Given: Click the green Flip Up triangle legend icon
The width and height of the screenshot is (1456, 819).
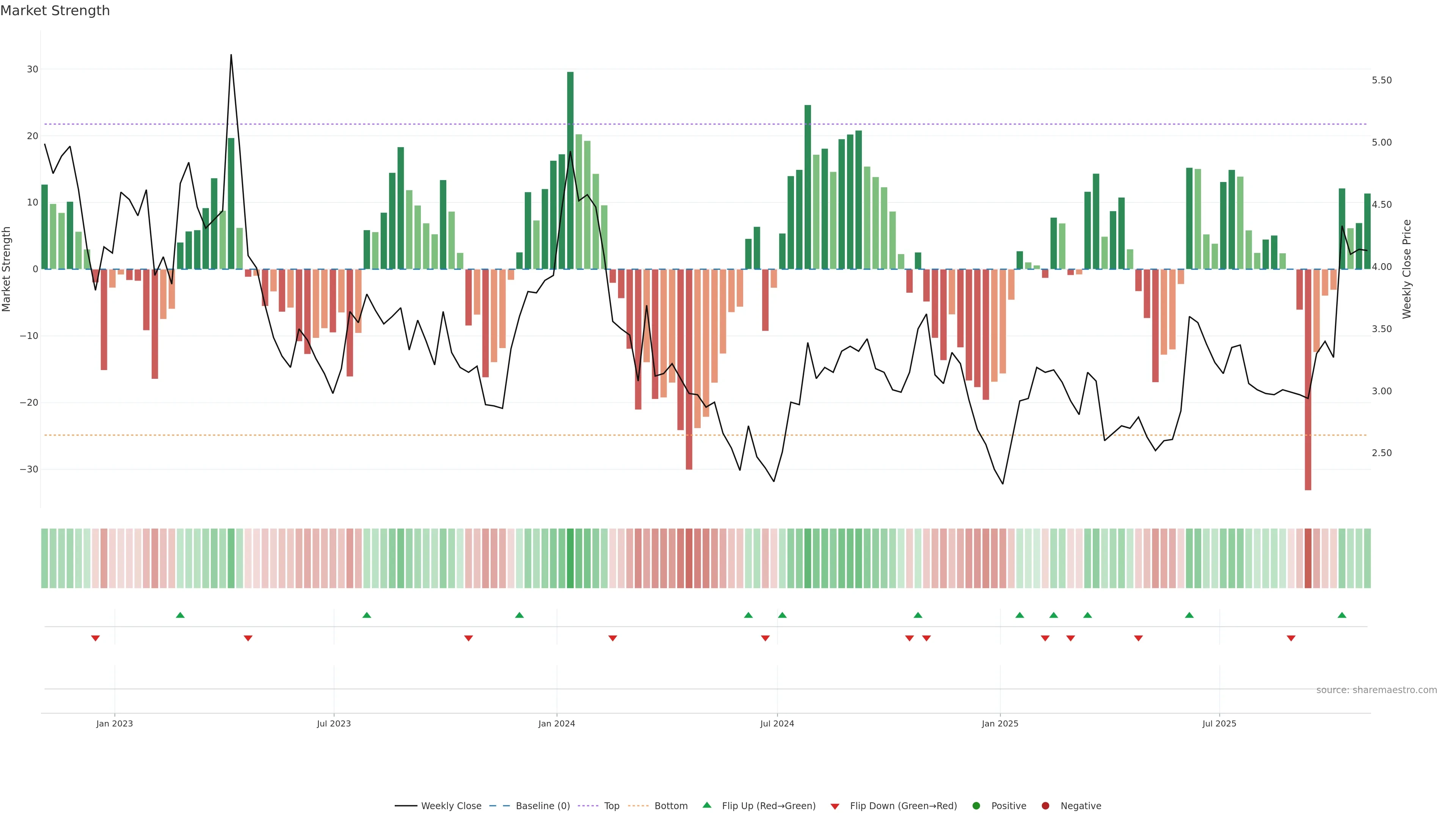Looking at the screenshot, I should 706,805.
